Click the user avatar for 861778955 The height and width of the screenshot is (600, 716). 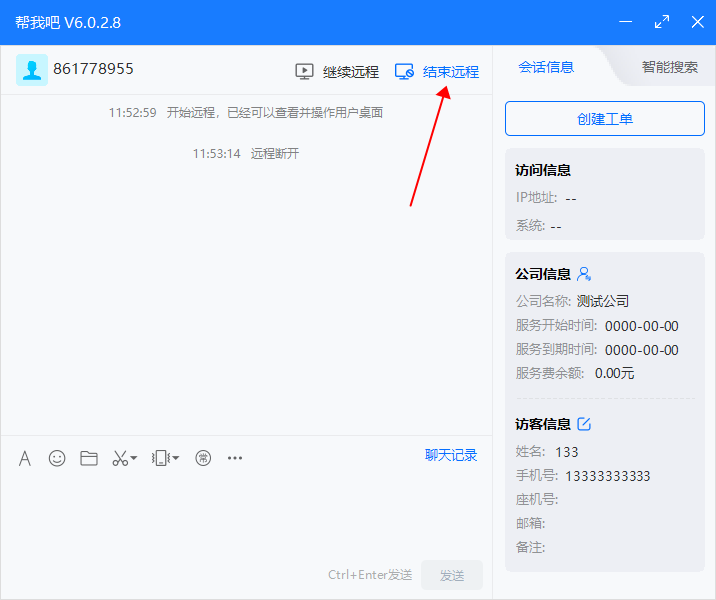[x=31, y=70]
